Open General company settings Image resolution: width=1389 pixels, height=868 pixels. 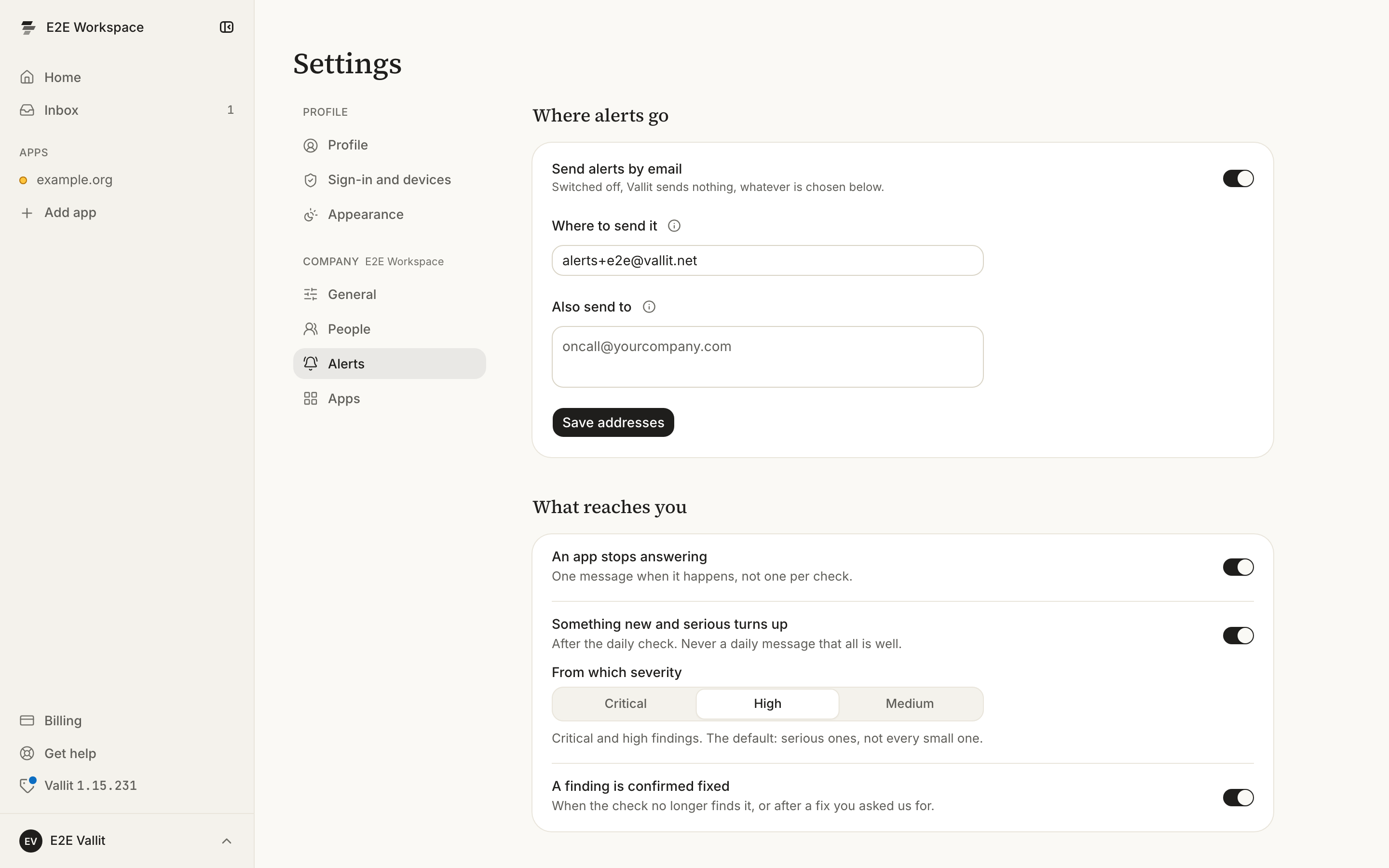pyautogui.click(x=390, y=295)
